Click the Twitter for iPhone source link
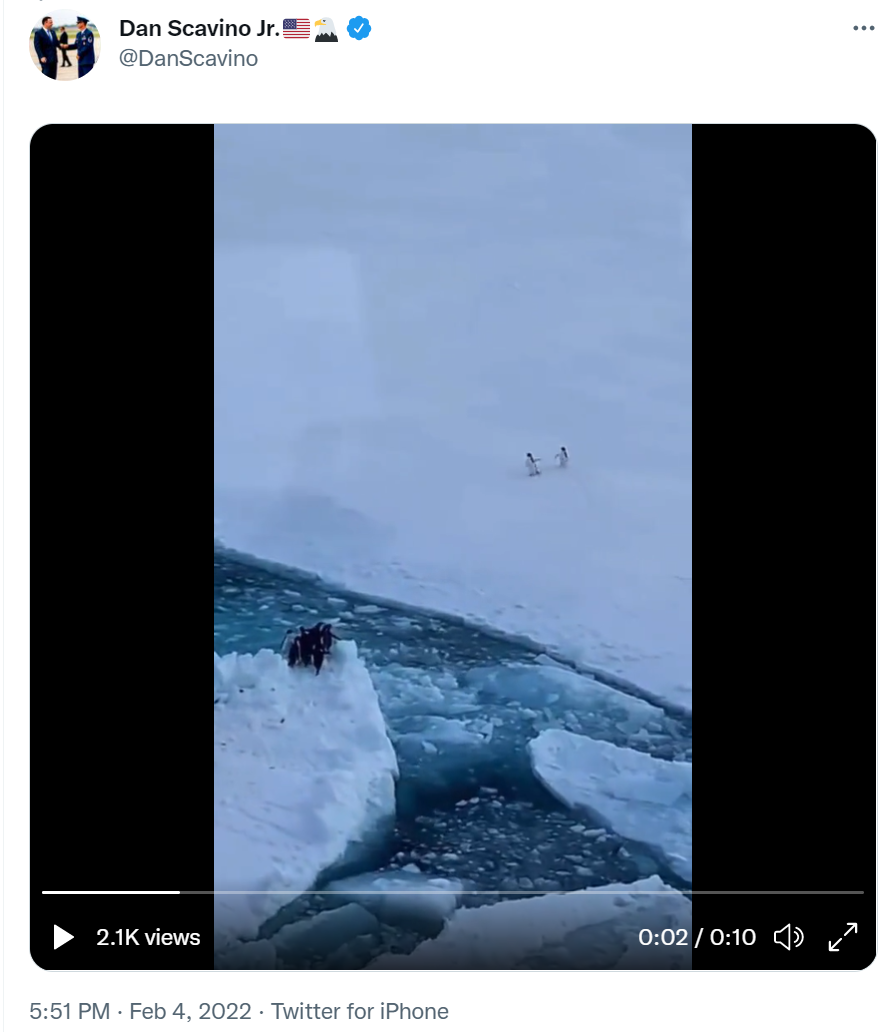The width and height of the screenshot is (894, 1032). pos(359,1011)
